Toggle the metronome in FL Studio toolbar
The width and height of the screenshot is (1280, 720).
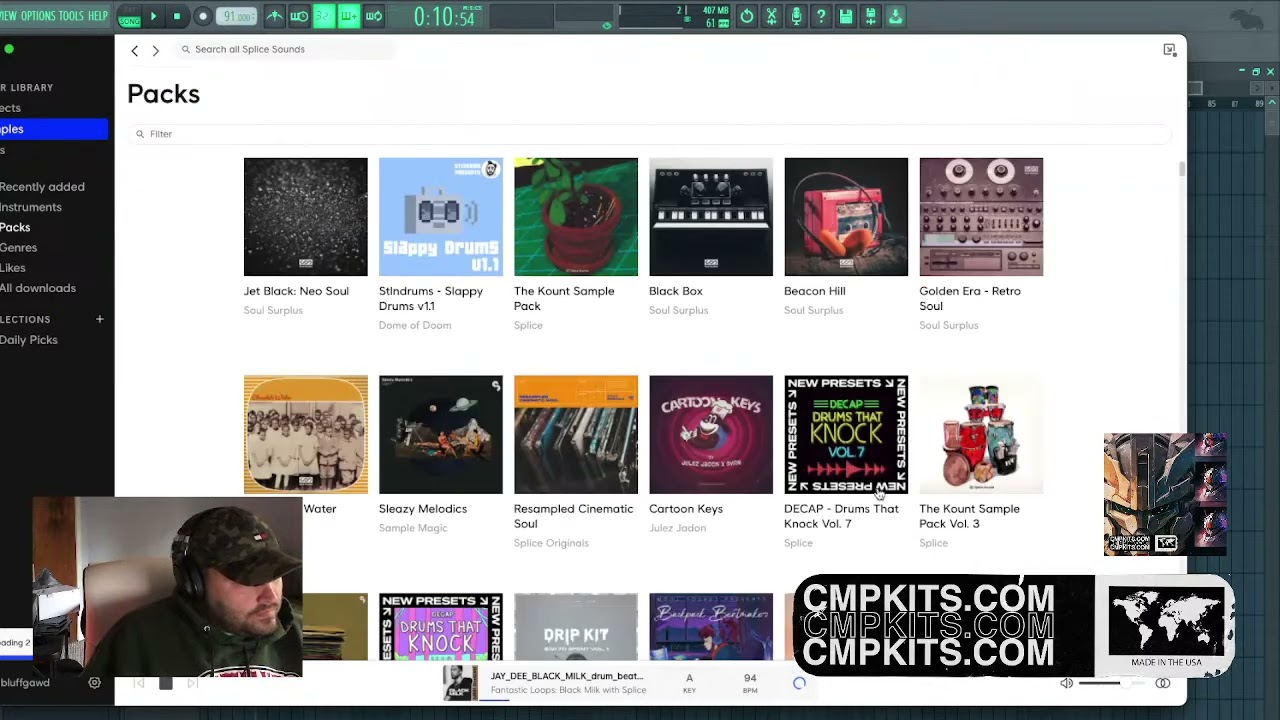tap(274, 16)
